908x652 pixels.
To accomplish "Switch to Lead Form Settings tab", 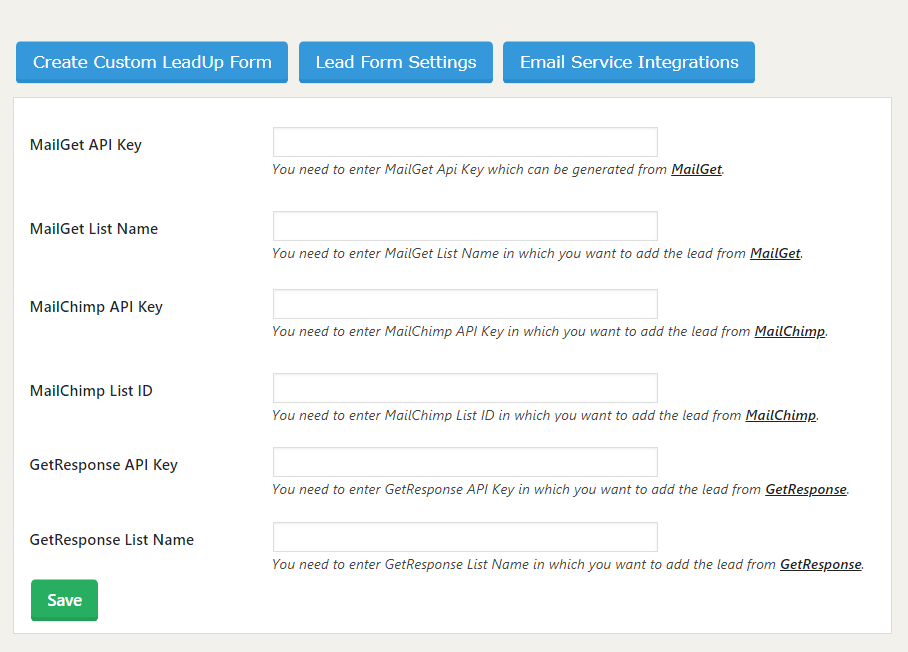I will [396, 62].
